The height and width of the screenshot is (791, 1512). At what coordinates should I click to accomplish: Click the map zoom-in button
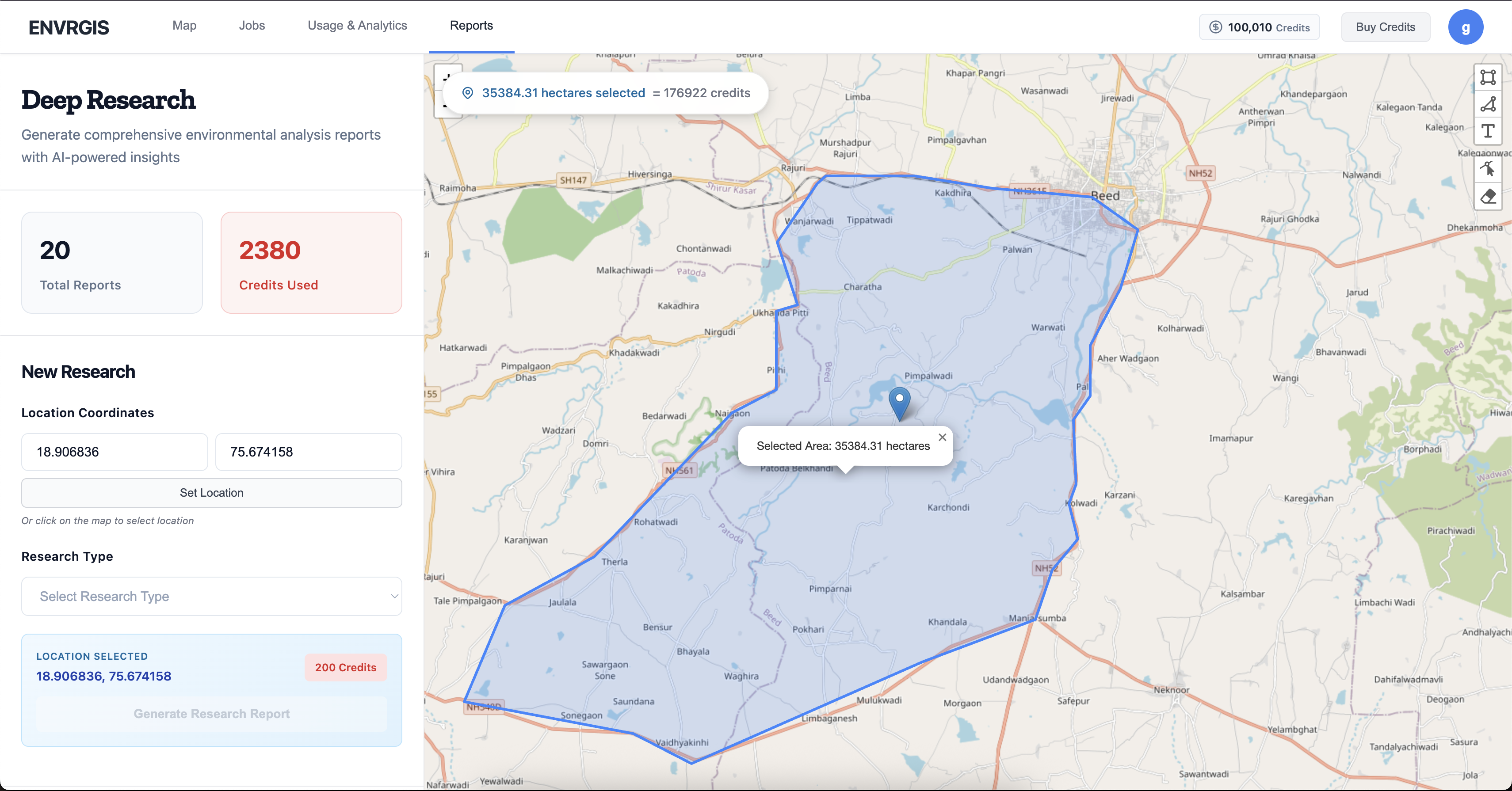(x=447, y=77)
